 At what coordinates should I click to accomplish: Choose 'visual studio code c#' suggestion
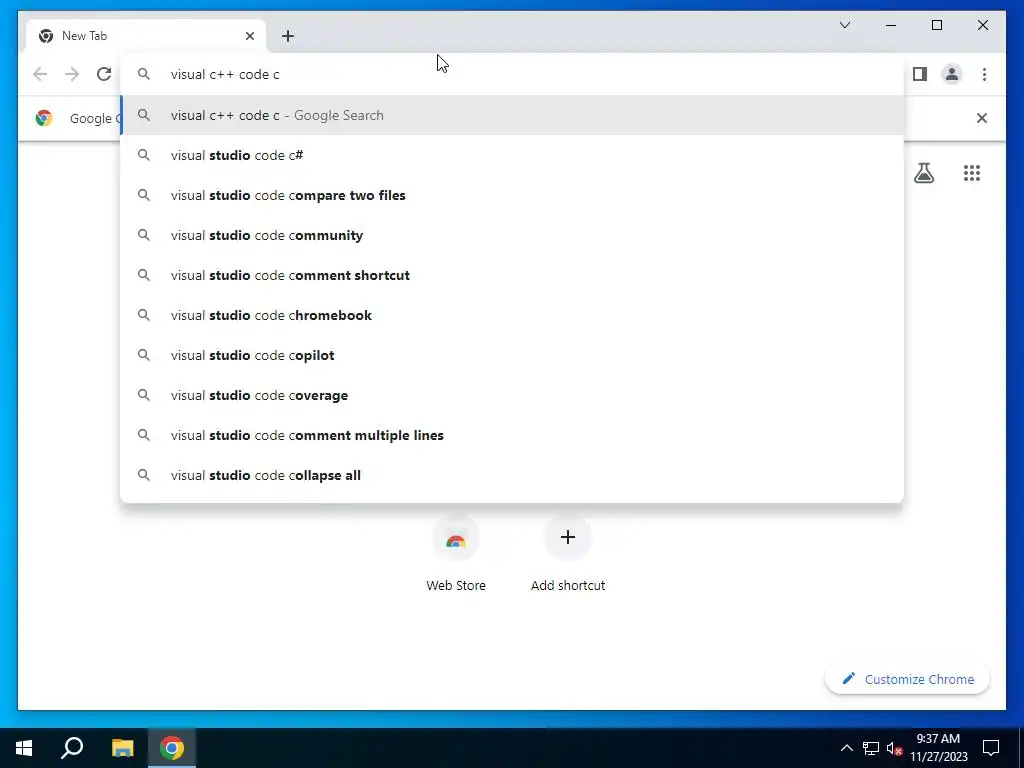point(512,155)
